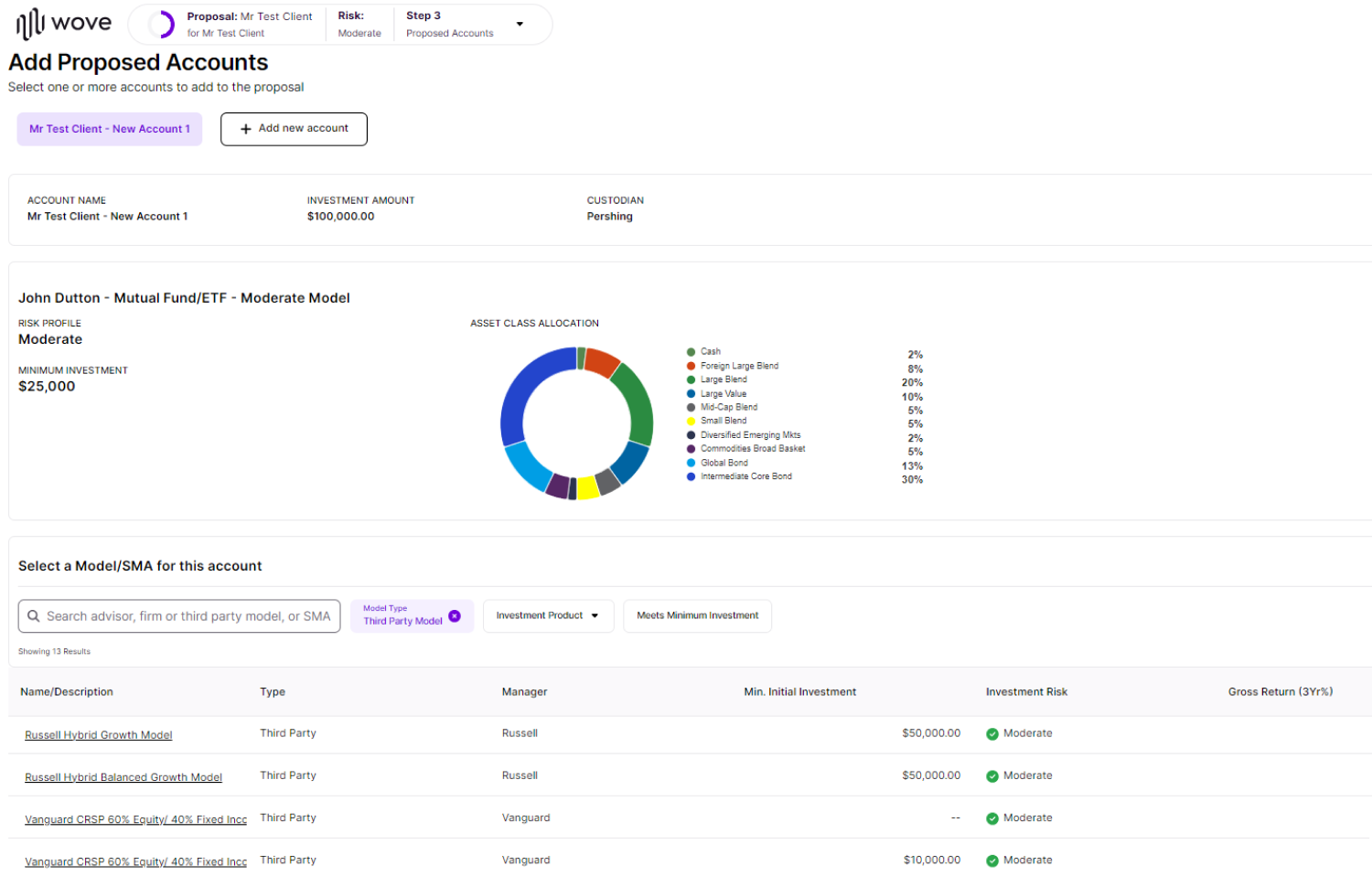Image resolution: width=1372 pixels, height=876 pixels.
Task: Click the Global Bond legend dot
Action: tap(691, 463)
